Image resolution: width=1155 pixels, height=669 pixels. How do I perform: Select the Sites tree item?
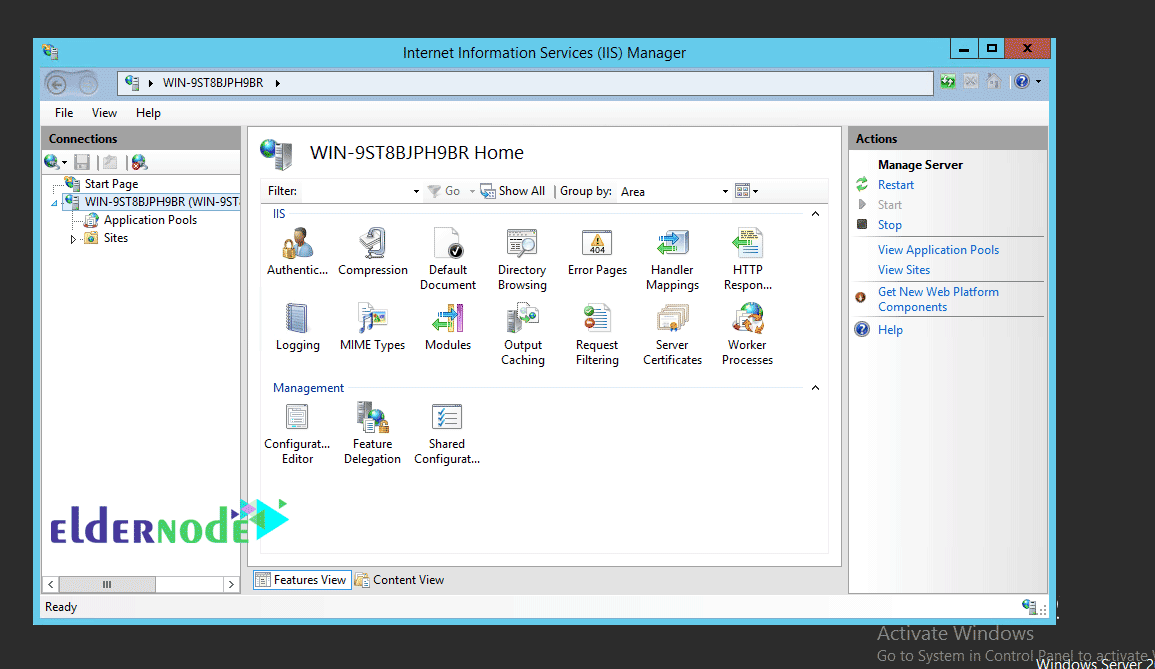coord(116,238)
